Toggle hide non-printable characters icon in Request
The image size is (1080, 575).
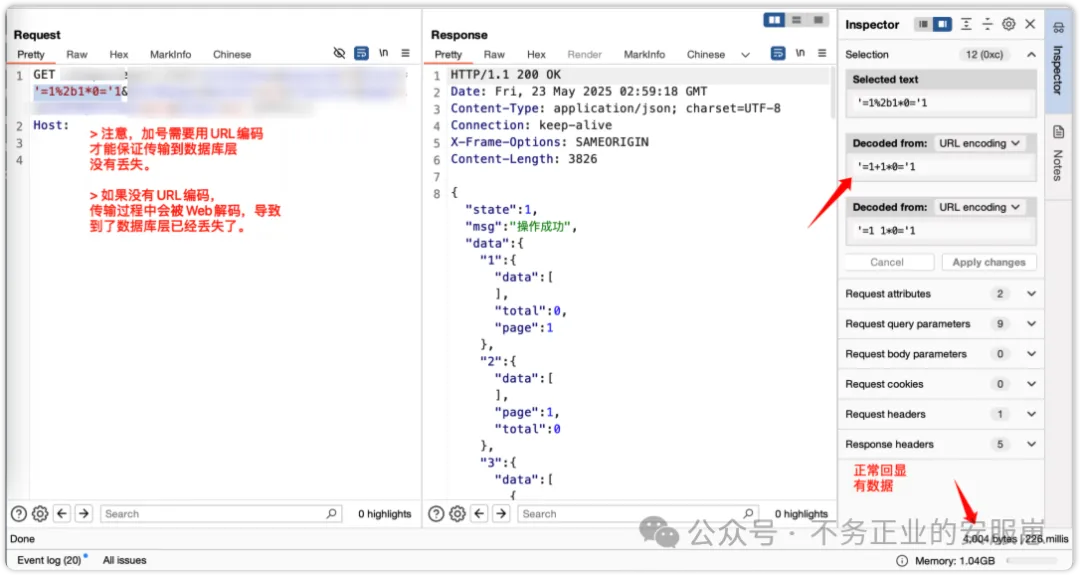click(339, 53)
